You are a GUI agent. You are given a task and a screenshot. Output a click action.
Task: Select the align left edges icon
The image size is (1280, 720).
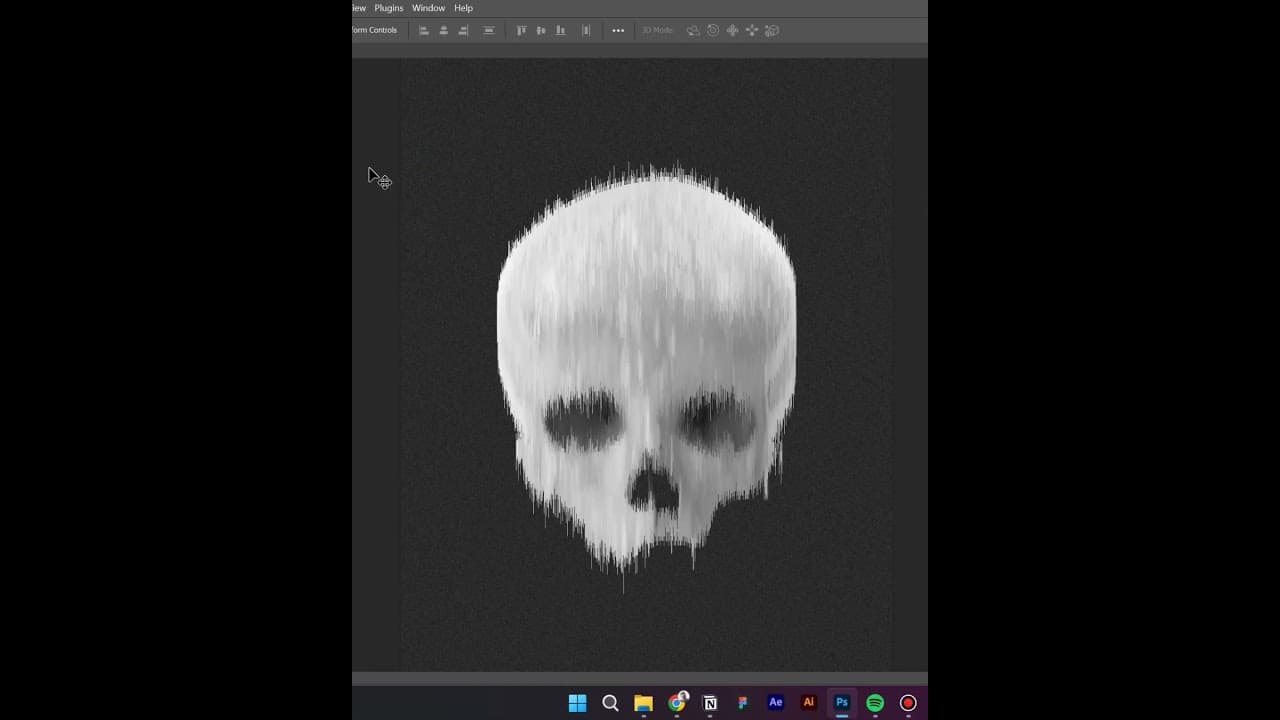pos(424,30)
